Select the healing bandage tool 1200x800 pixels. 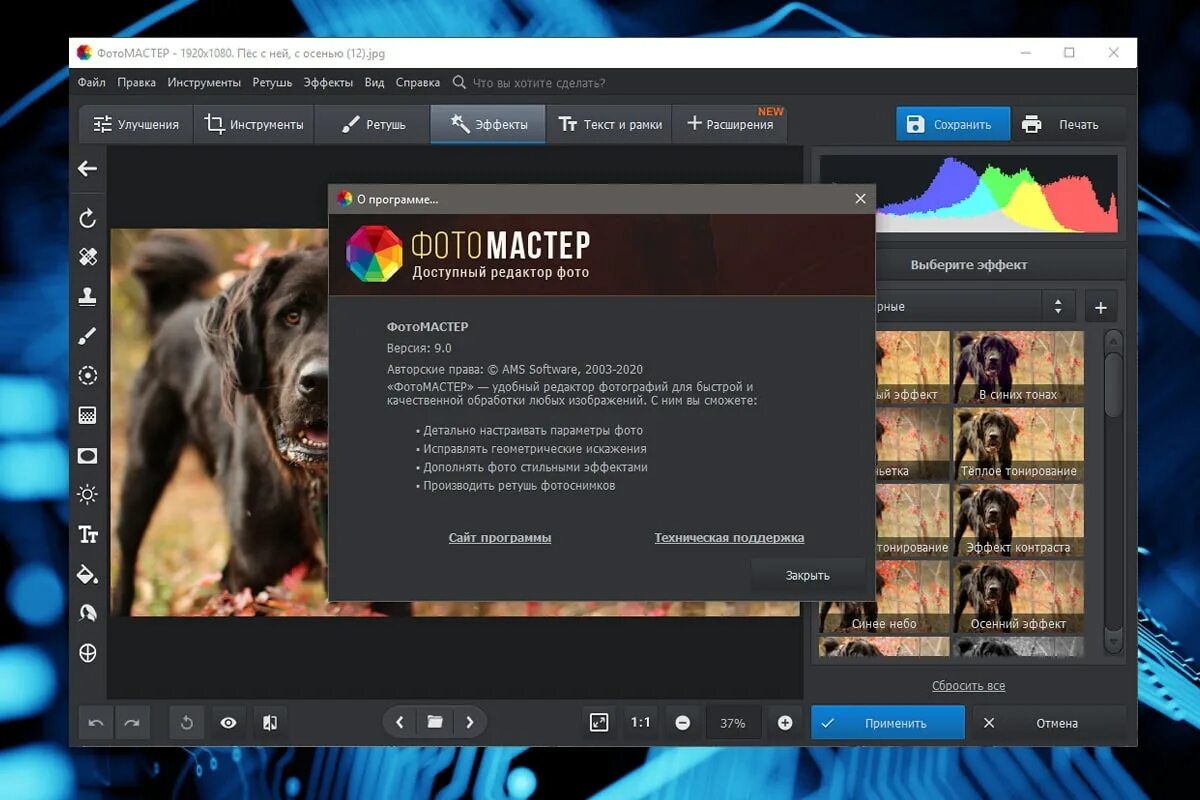pyautogui.click(x=88, y=257)
